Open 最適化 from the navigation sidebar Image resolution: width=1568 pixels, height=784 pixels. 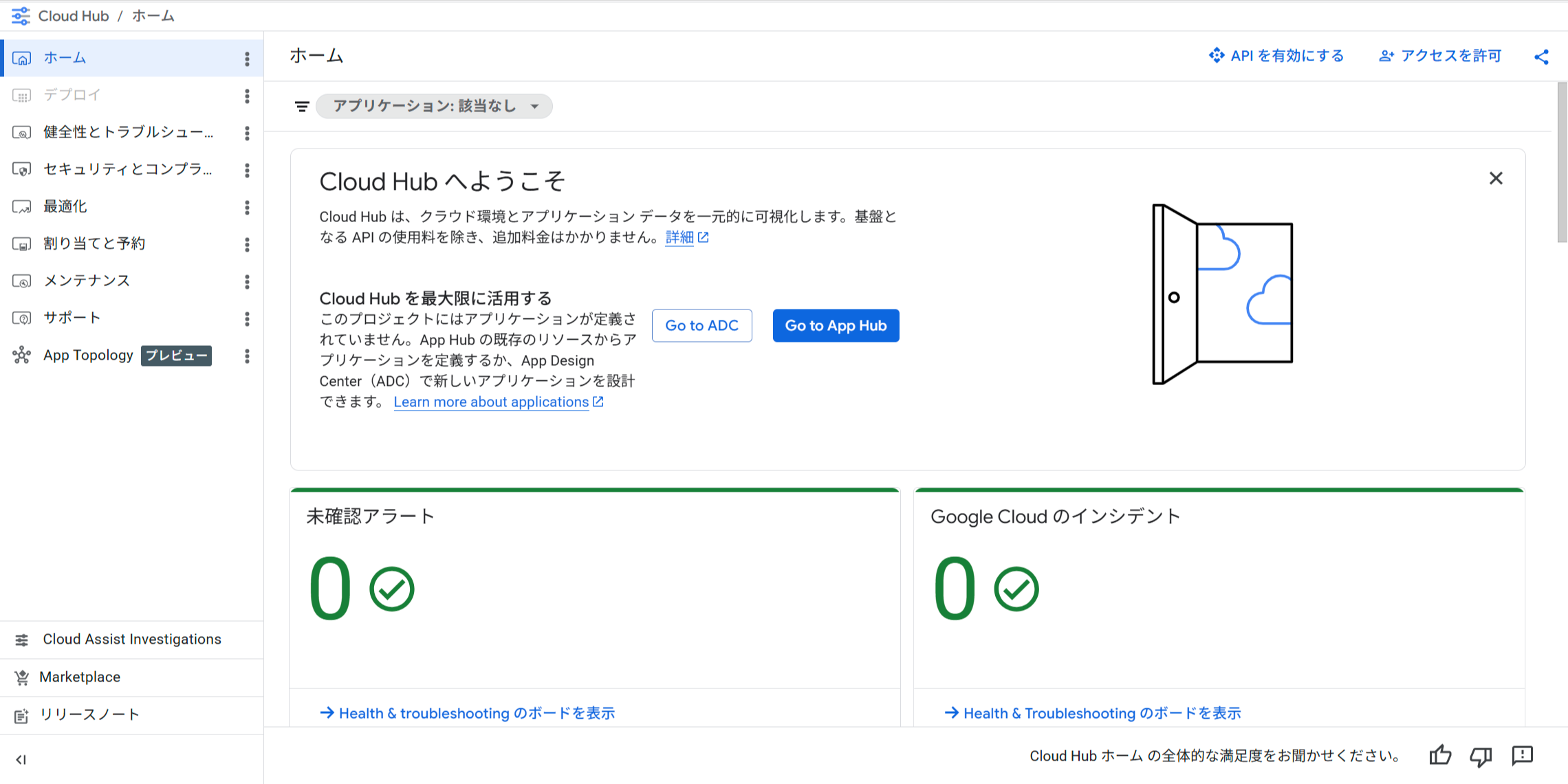(x=65, y=206)
